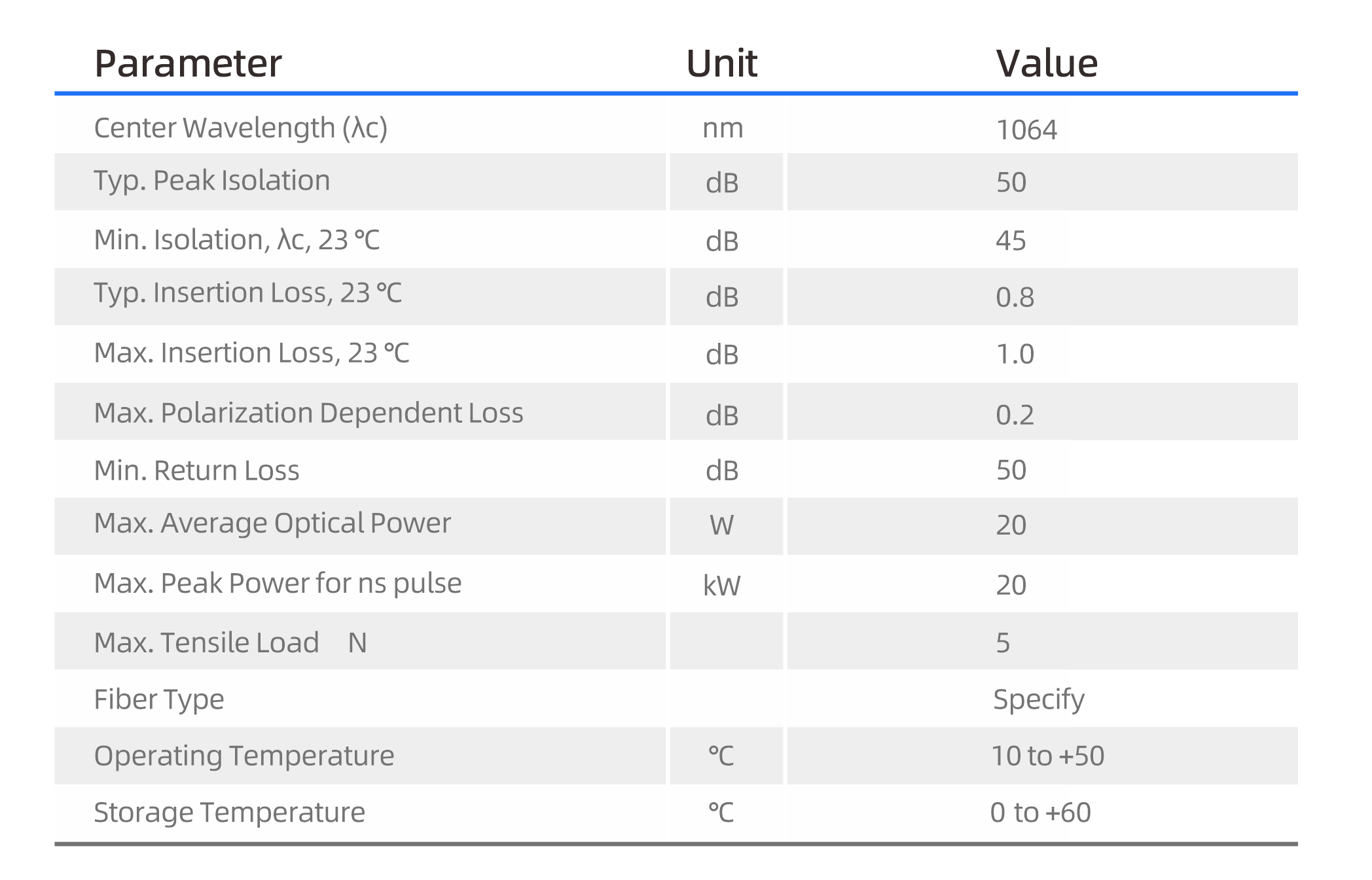The width and height of the screenshot is (1372, 880).
Task: Select the Typ. Peak Isolation row label
Action: click(x=211, y=181)
